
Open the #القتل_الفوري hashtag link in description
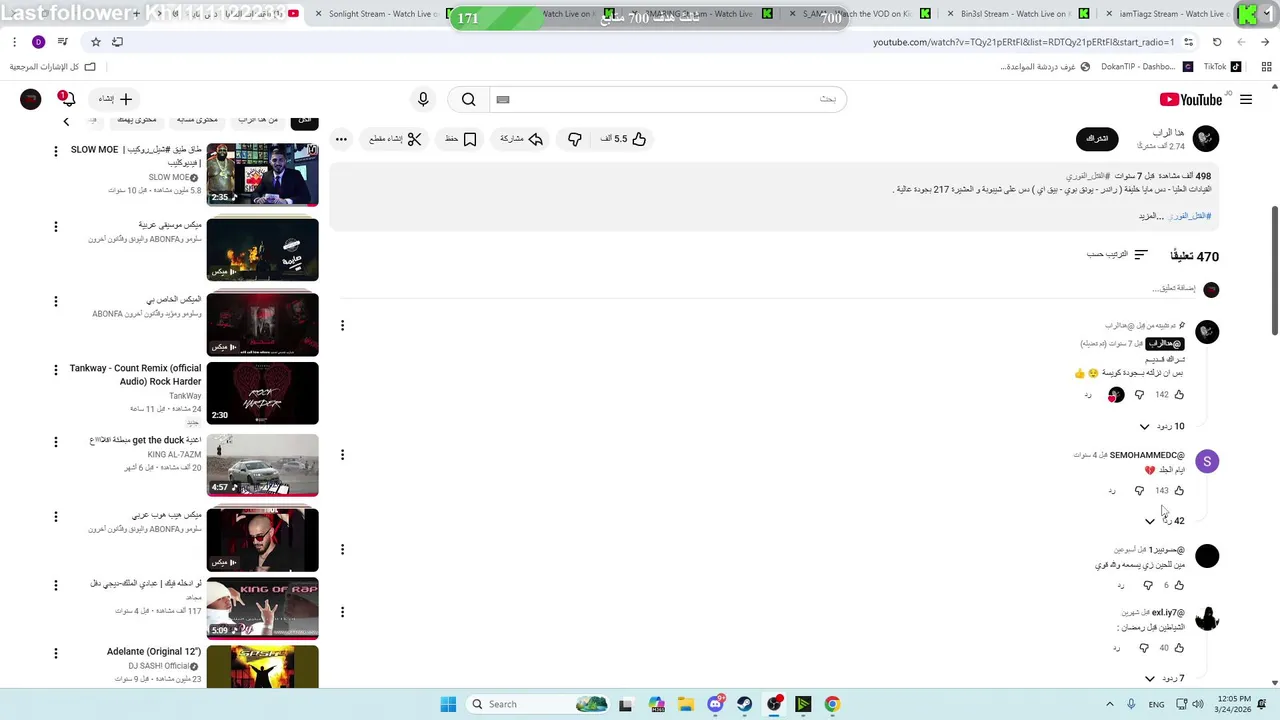click(x=1190, y=216)
